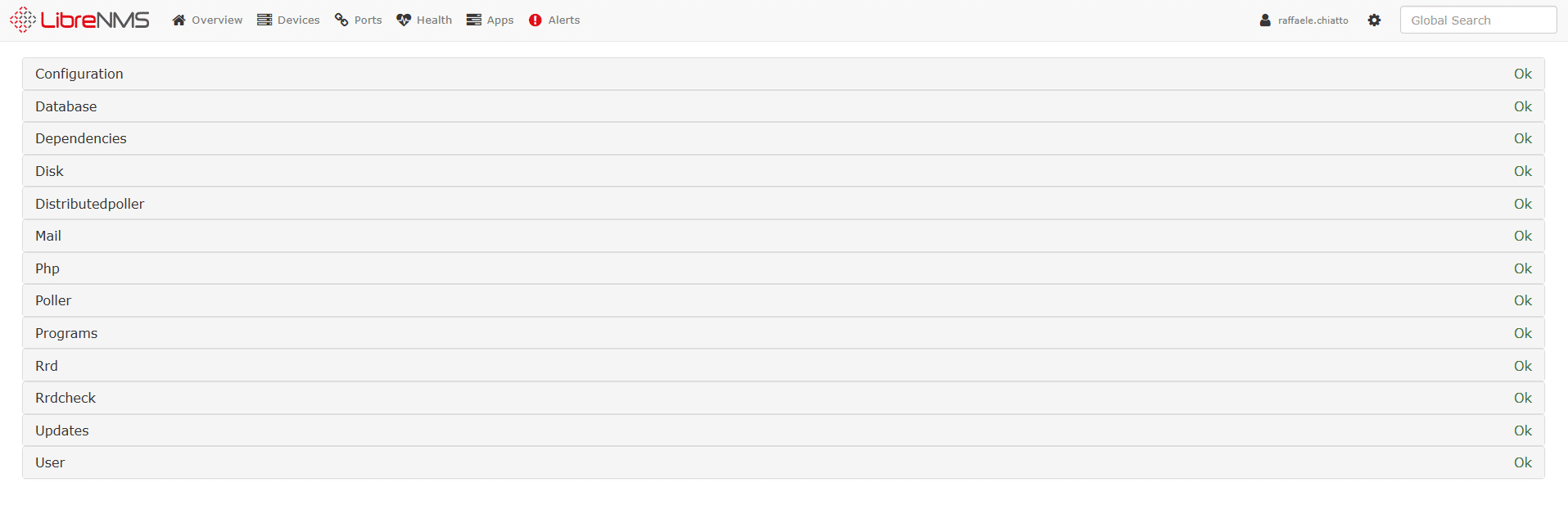Click the LibreNMS logo
Image resolution: width=1568 pixels, height=532 pixels.
pyautogui.click(x=79, y=20)
